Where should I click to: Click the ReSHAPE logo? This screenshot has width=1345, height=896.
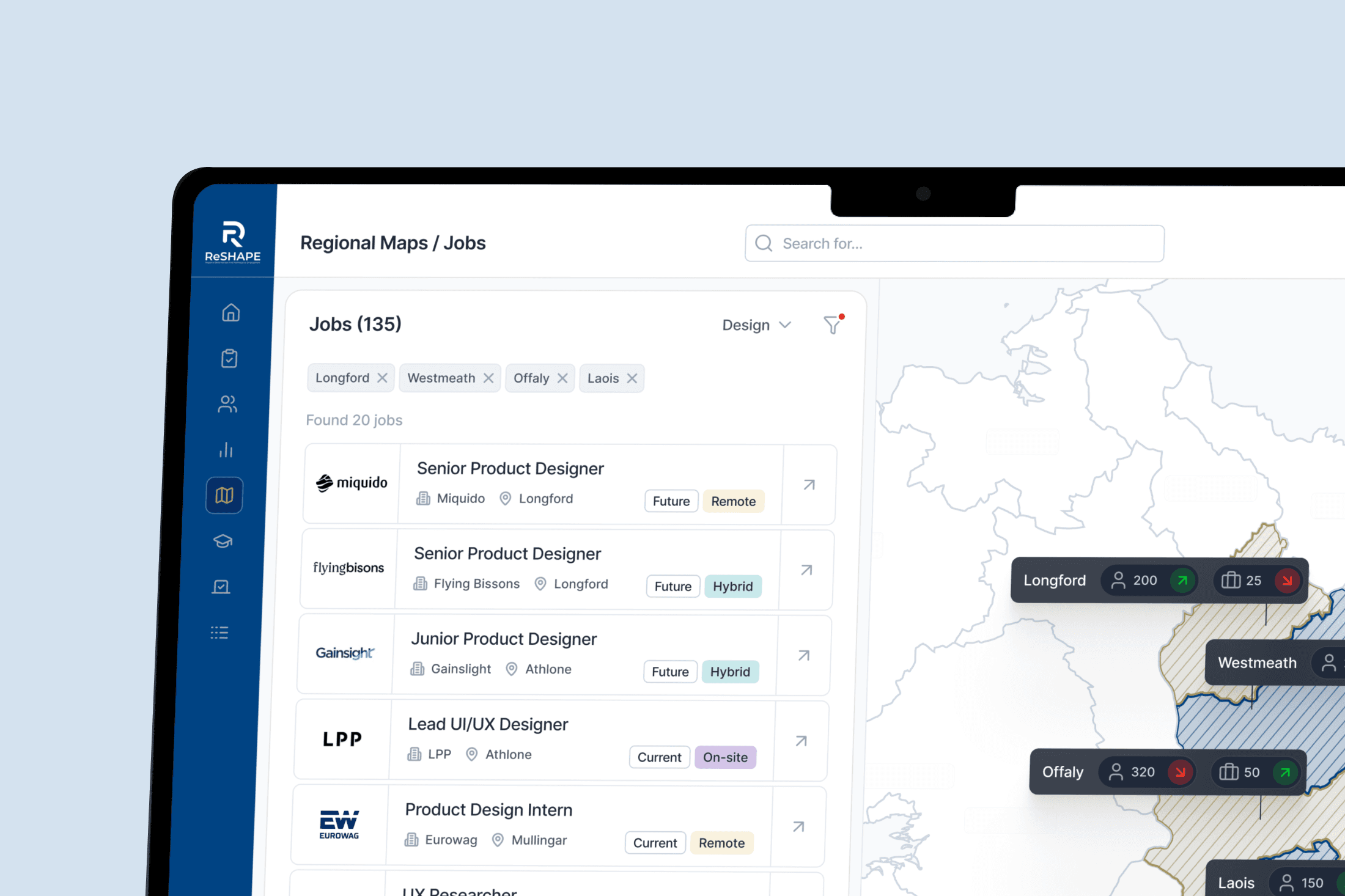[233, 241]
